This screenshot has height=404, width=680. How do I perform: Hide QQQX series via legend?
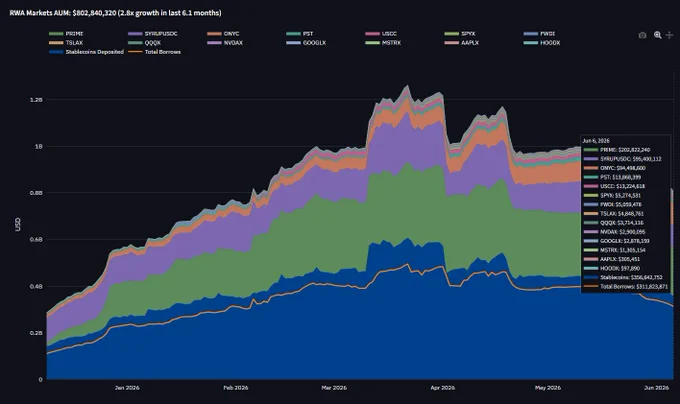pyautogui.click(x=145, y=43)
